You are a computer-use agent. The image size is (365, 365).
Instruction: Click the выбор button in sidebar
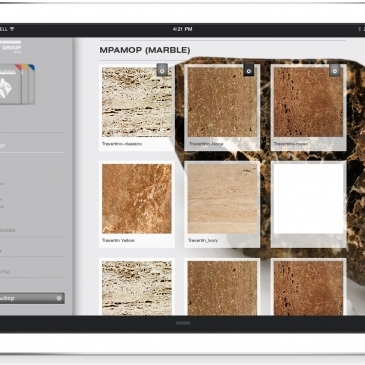pos(32,298)
